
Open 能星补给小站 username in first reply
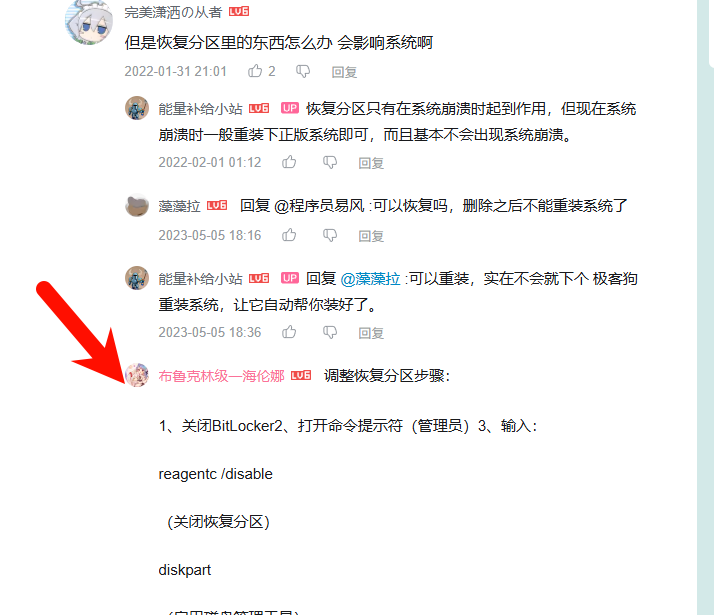tap(200, 109)
